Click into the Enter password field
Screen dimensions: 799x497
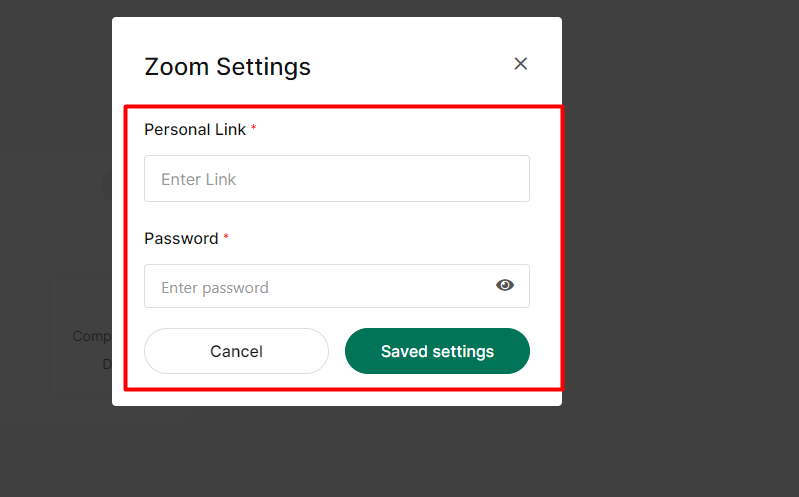point(320,287)
